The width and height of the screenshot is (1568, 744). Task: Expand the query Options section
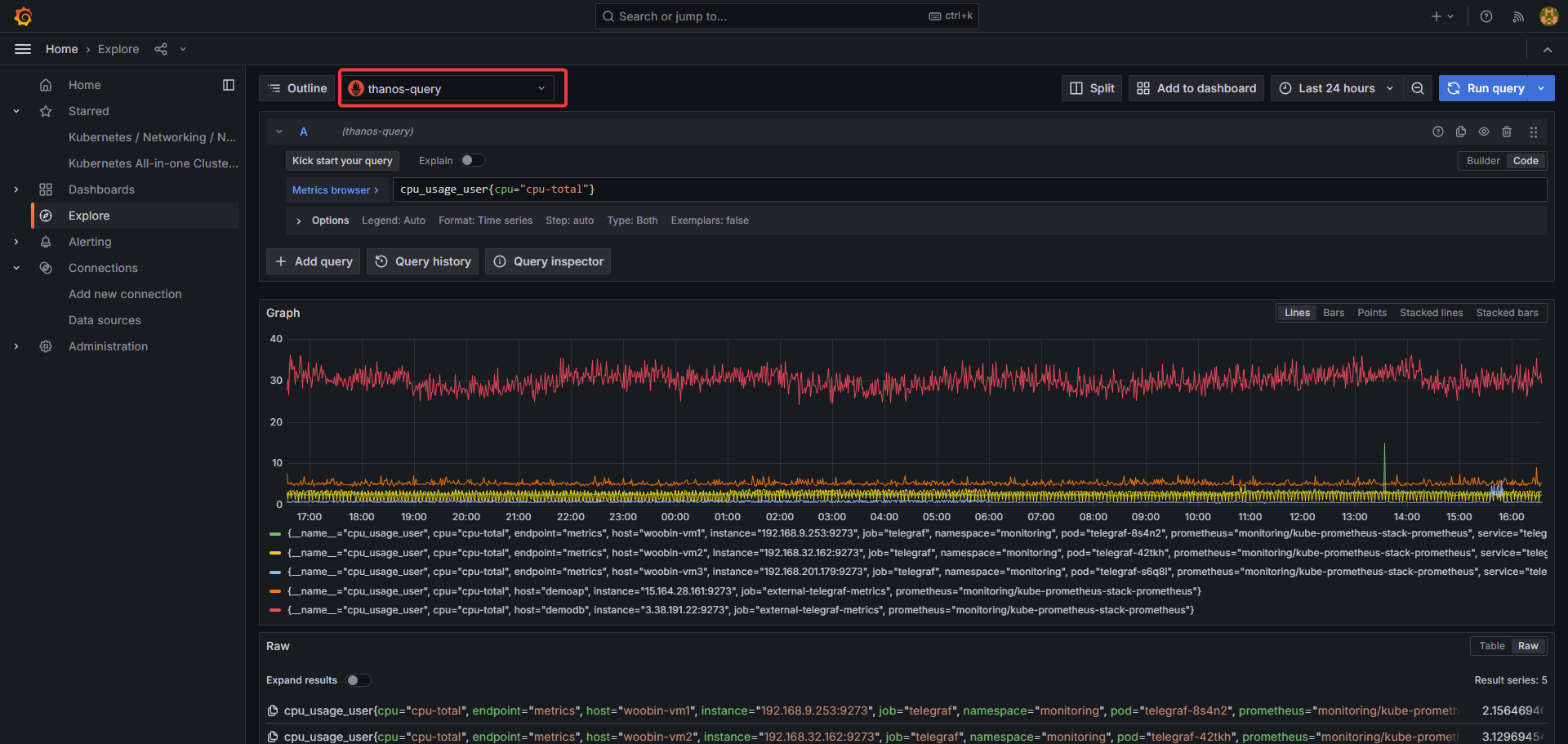coord(323,221)
